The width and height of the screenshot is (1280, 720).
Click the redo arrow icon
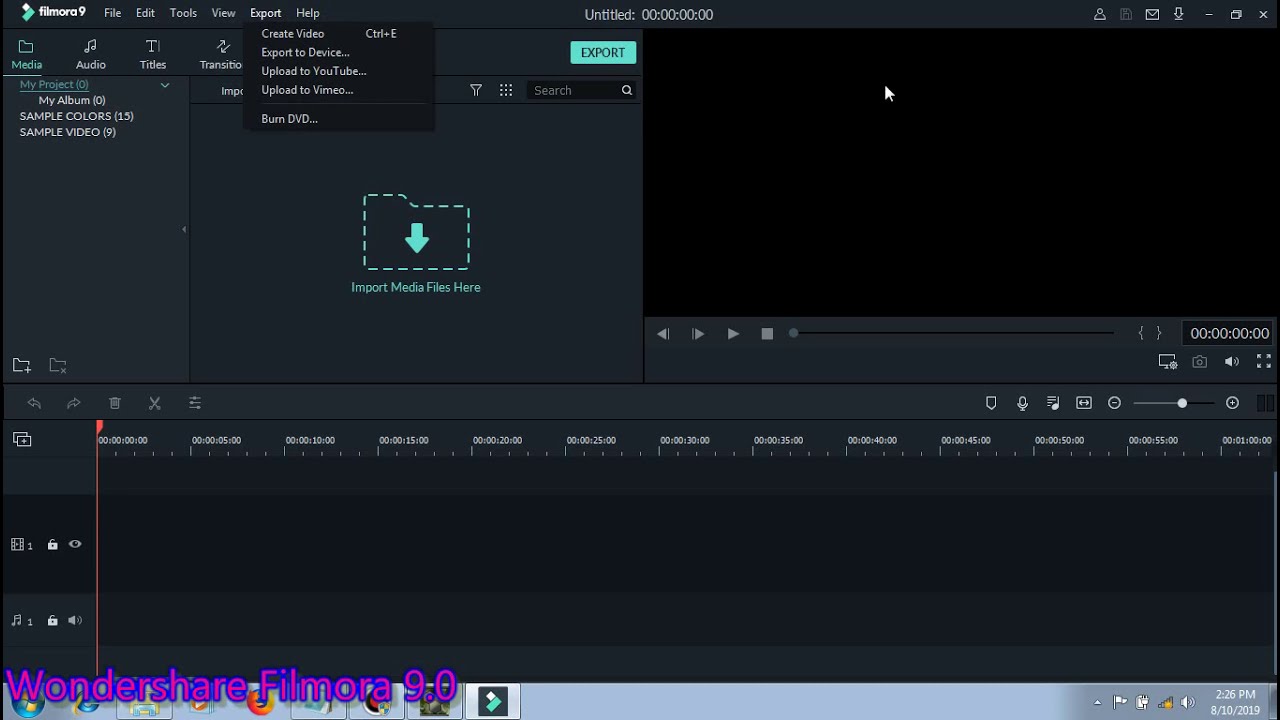tap(74, 403)
